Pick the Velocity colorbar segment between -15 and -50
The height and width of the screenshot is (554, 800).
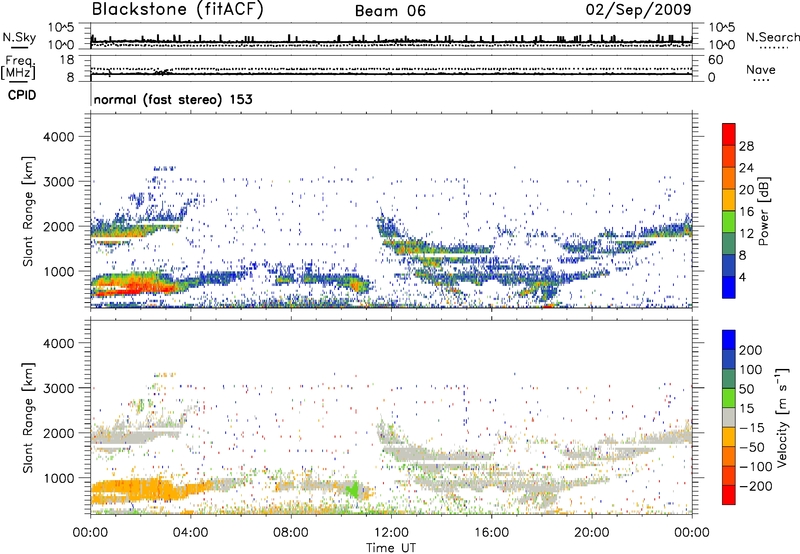[729, 437]
